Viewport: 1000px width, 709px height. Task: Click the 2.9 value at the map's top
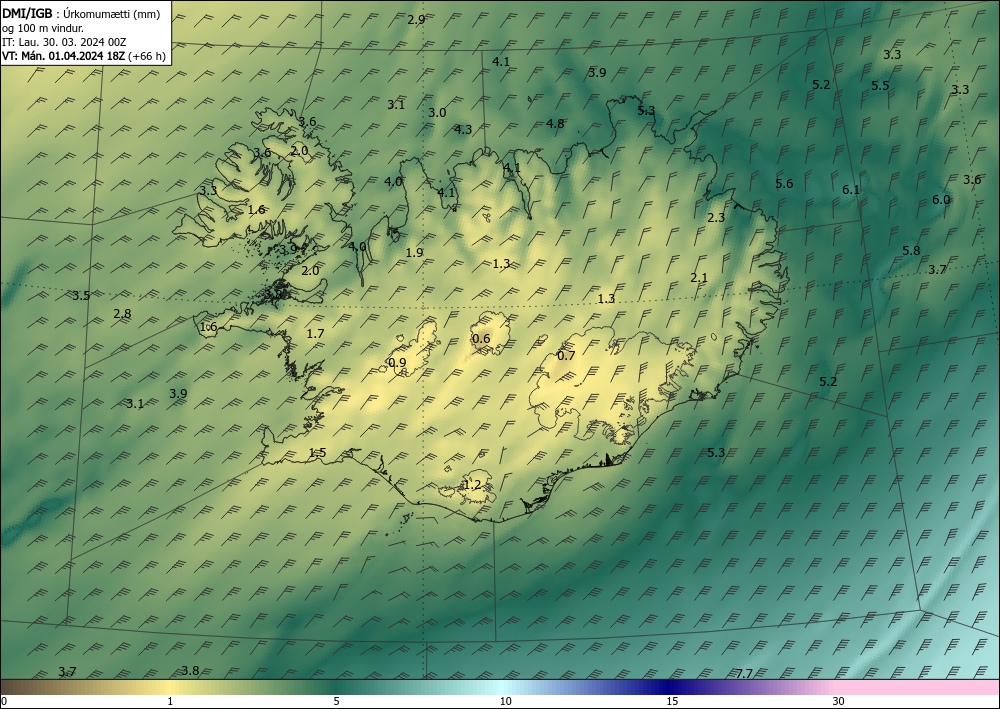pos(416,20)
